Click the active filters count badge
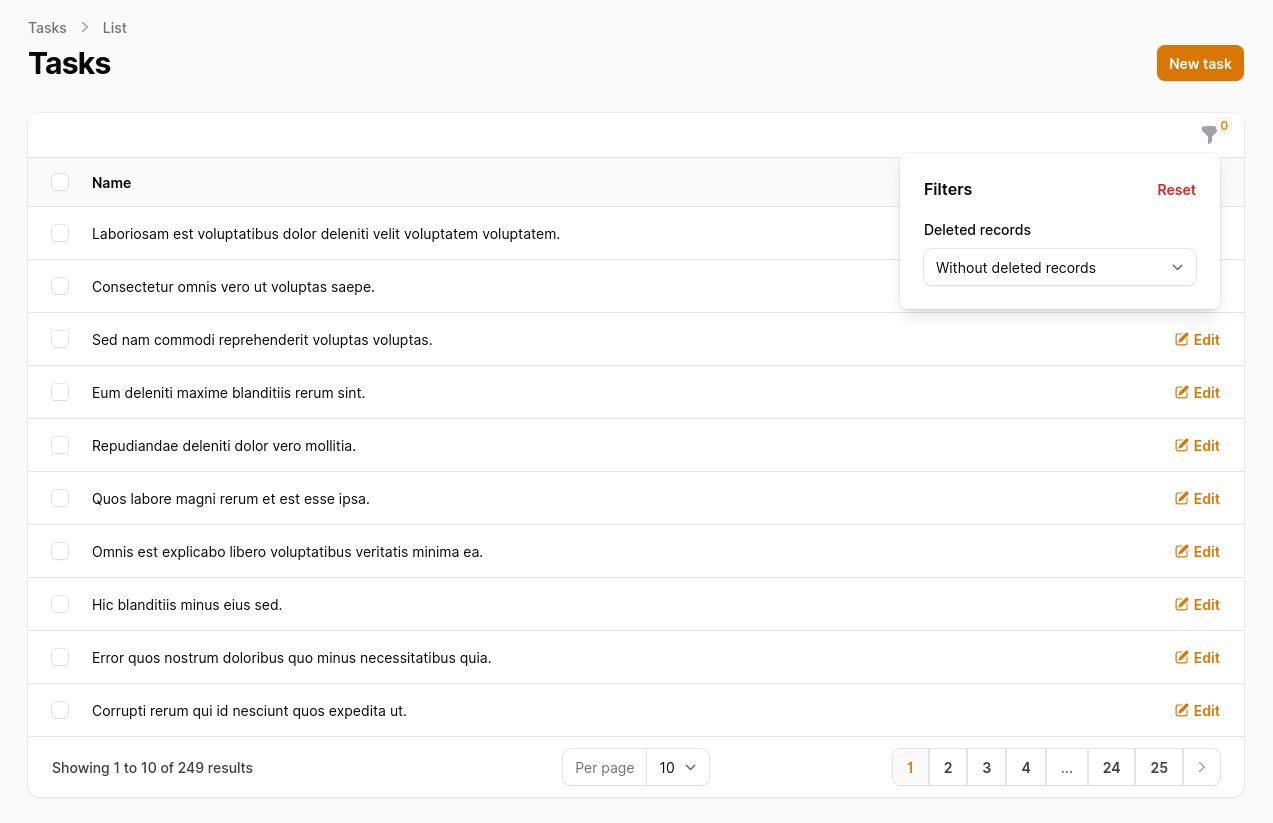Screen dimensions: 1273x823 click(1224, 126)
